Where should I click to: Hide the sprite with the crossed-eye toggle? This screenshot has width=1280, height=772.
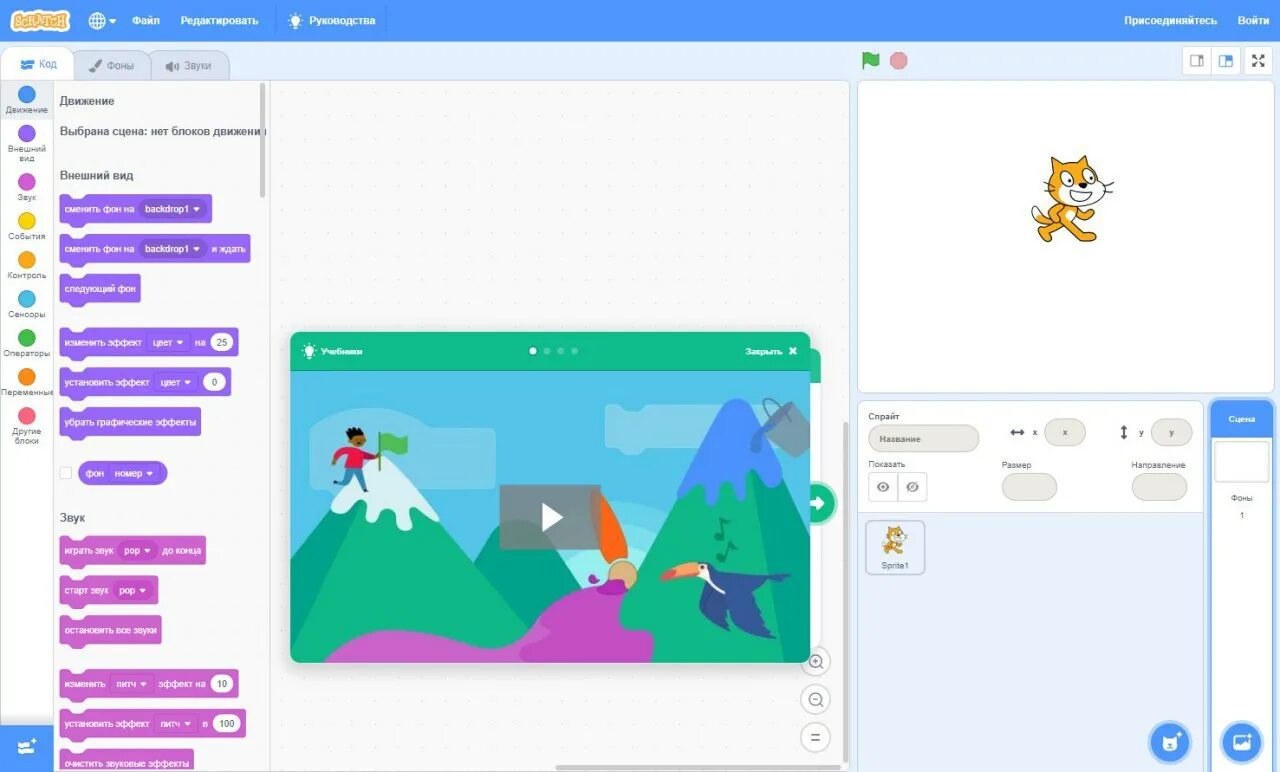tap(912, 487)
